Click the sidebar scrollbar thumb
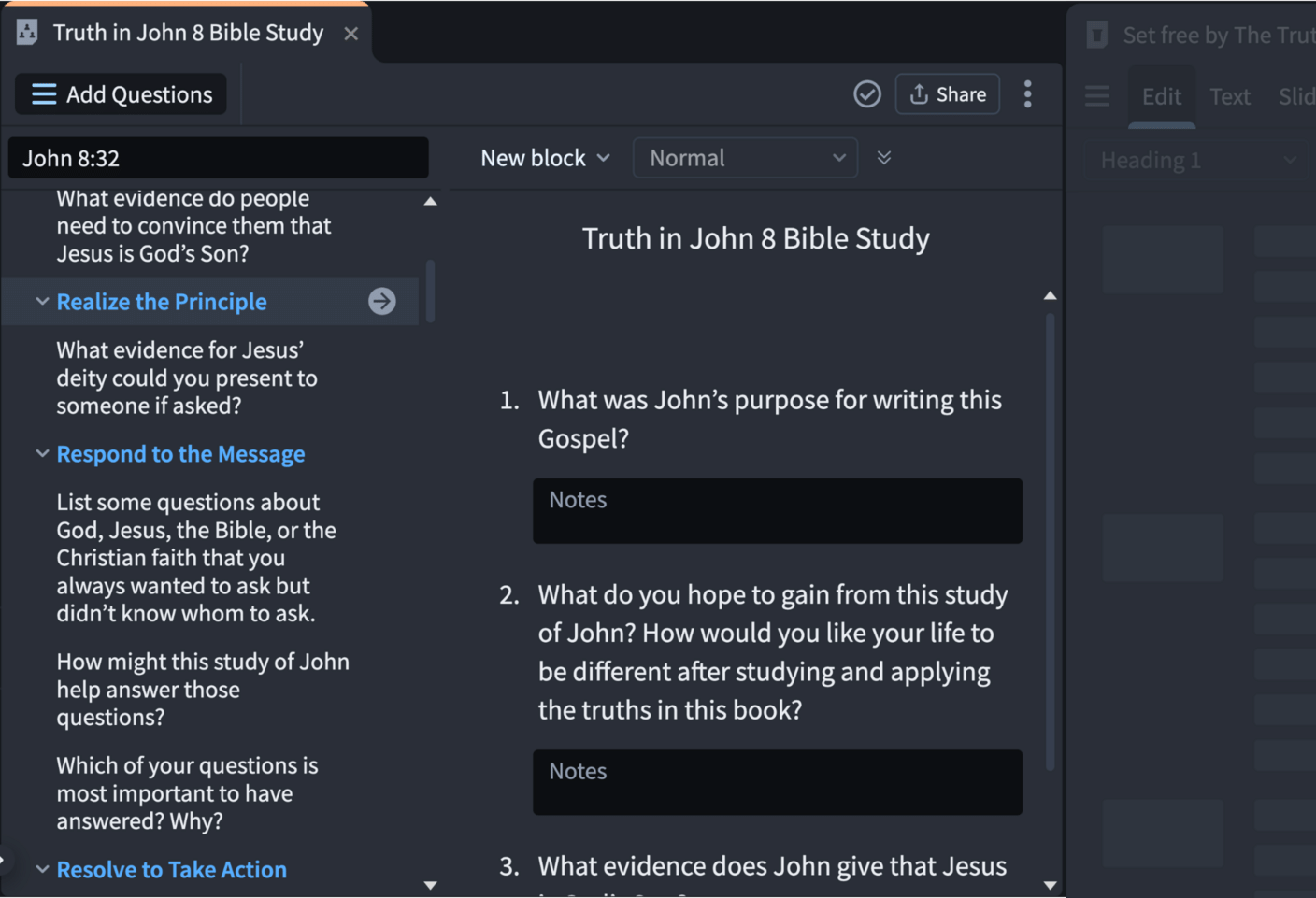 [x=430, y=292]
